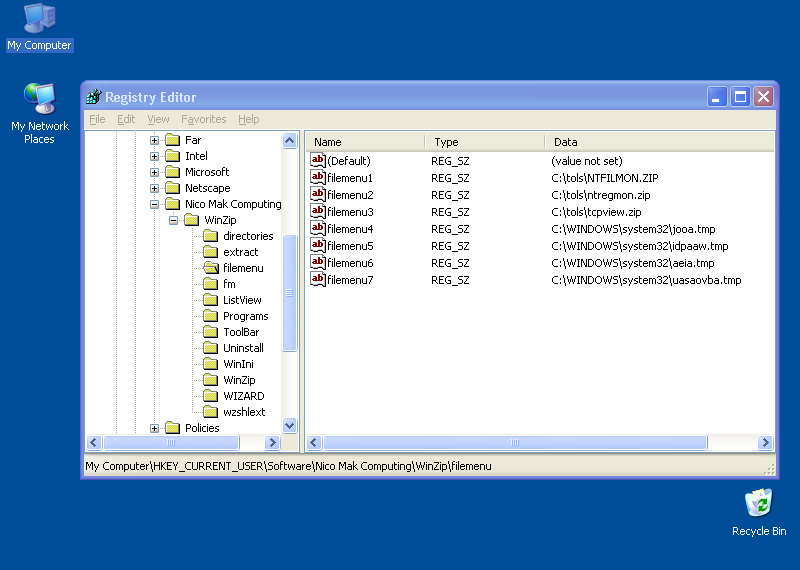Image resolution: width=800 pixels, height=570 pixels.
Task: Click values pane scroll right arrow
Action: (765, 442)
